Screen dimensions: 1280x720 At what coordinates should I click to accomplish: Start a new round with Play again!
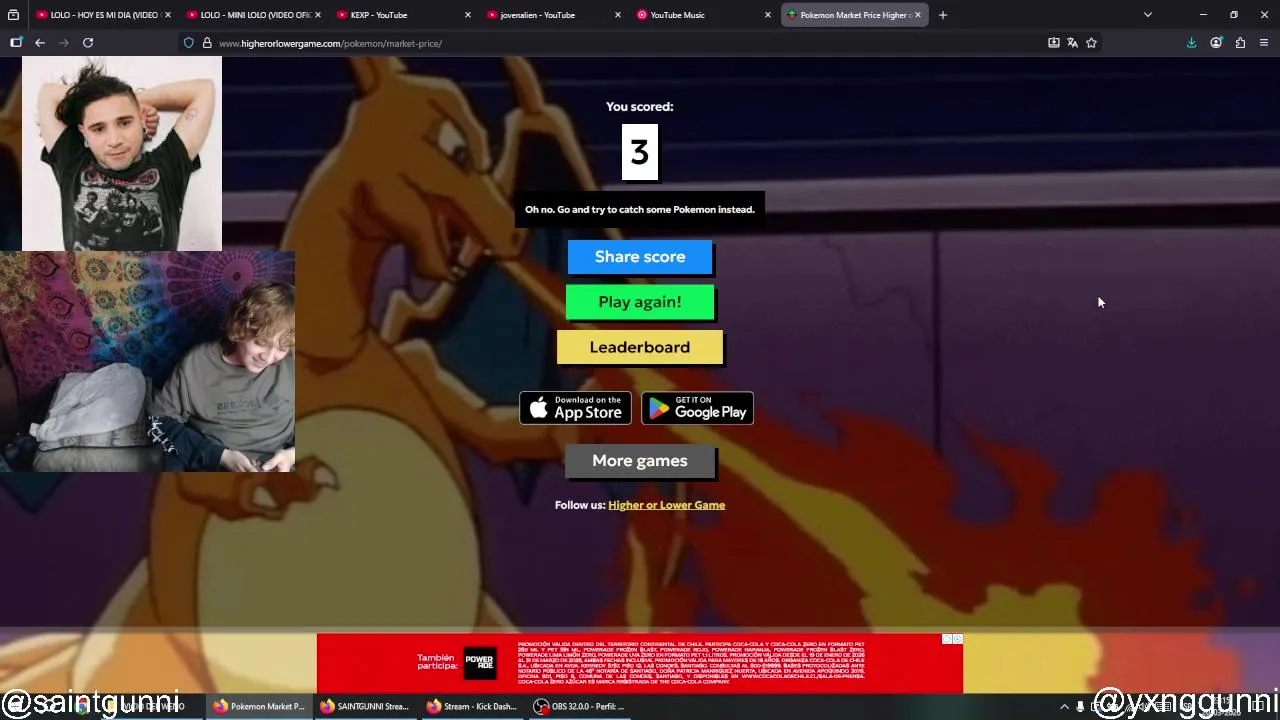640,302
